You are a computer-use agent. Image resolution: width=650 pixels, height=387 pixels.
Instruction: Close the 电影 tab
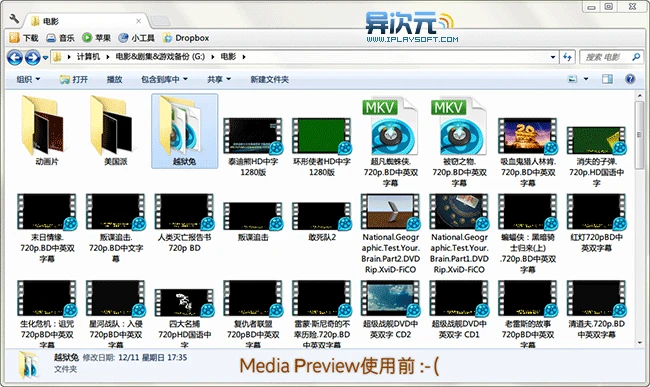138,21
